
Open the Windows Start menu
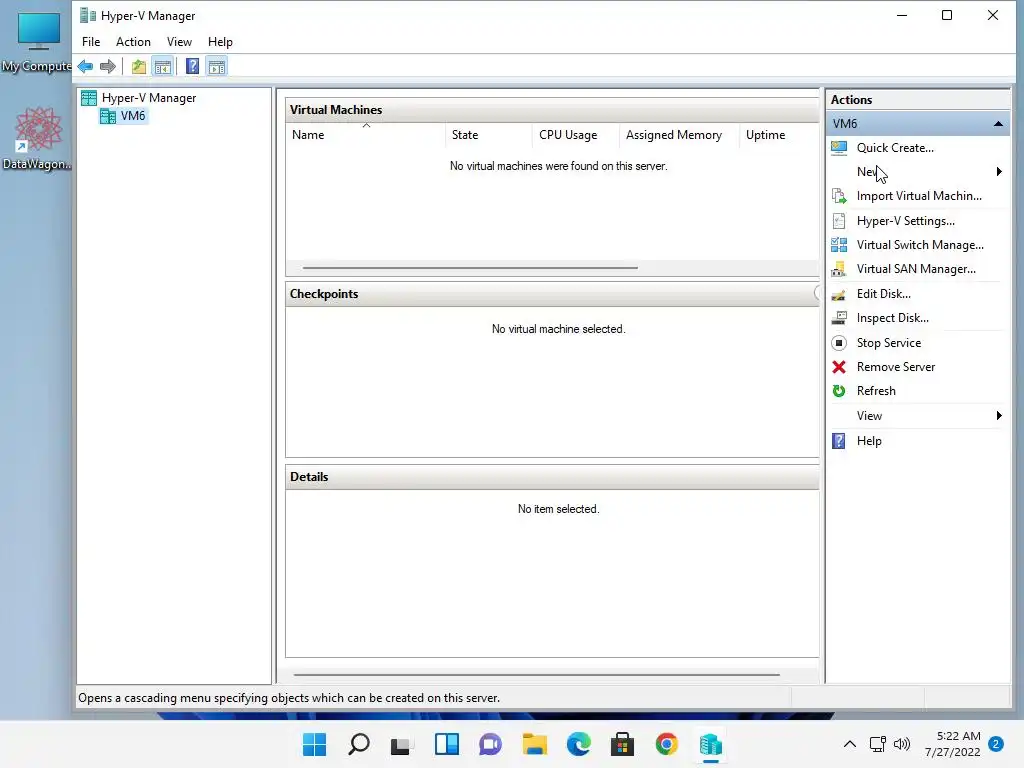coord(315,744)
